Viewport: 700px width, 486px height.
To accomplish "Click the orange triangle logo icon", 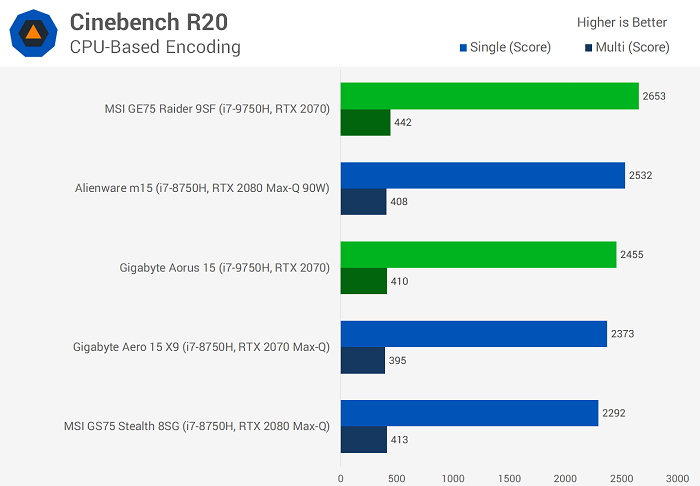I will pos(33,33).
